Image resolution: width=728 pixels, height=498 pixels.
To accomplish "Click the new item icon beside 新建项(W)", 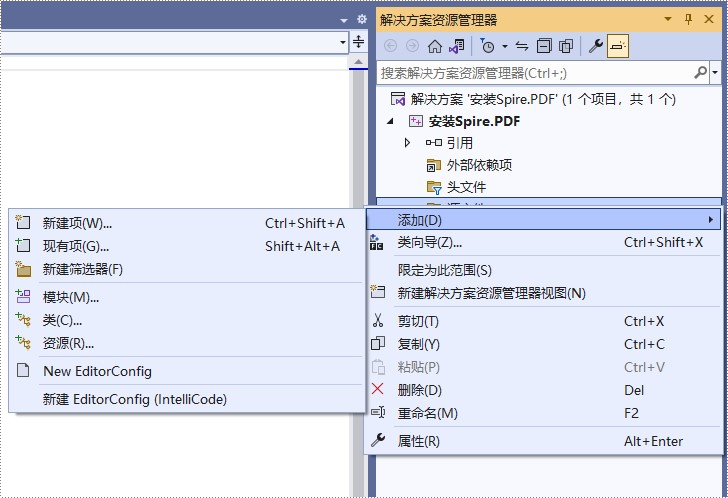I will coord(23,222).
